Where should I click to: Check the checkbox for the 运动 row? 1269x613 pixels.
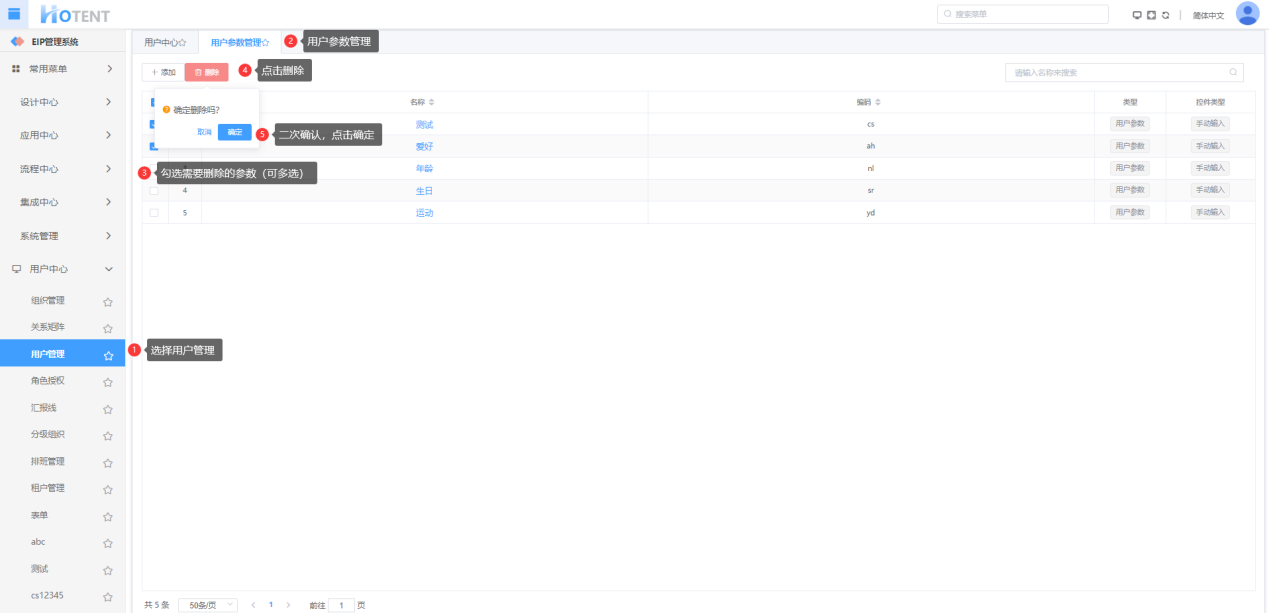click(x=154, y=212)
